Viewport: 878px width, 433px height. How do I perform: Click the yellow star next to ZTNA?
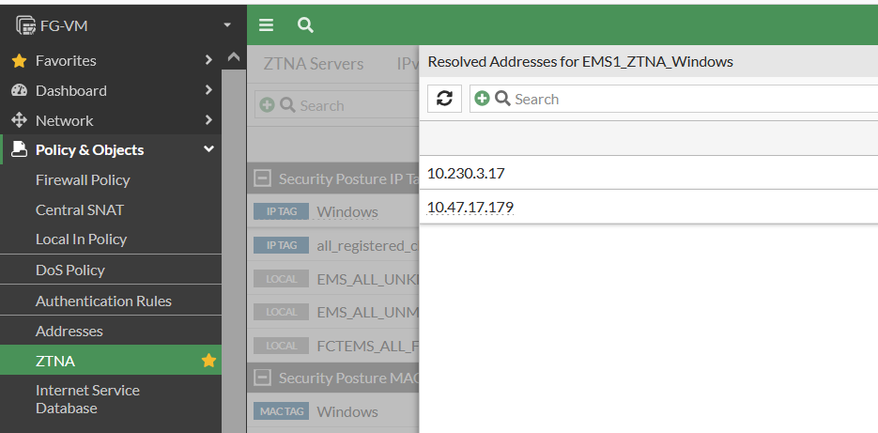coord(209,361)
